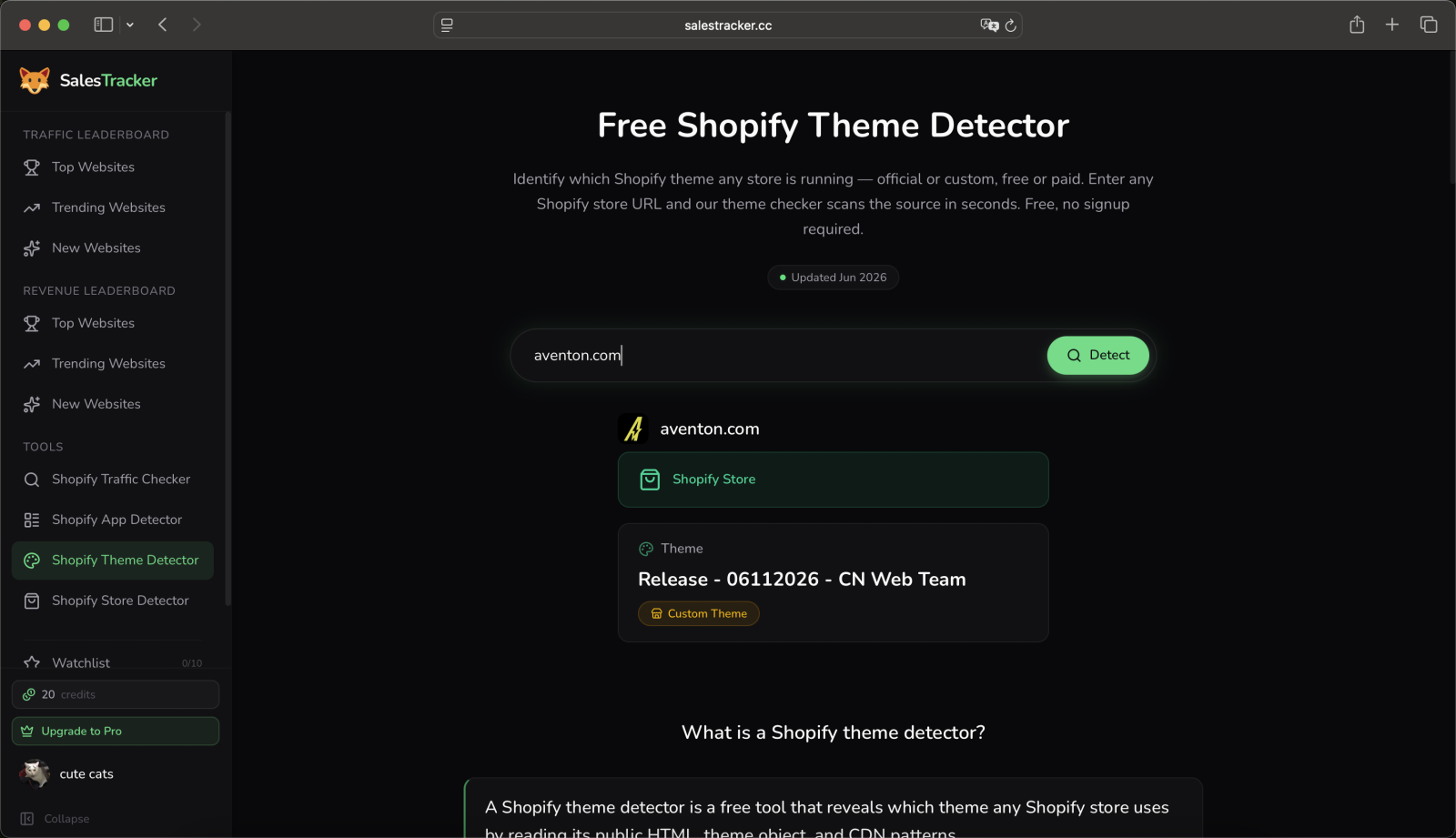Click the credits coin icon
The width and height of the screenshot is (1456, 838).
pyautogui.click(x=28, y=694)
